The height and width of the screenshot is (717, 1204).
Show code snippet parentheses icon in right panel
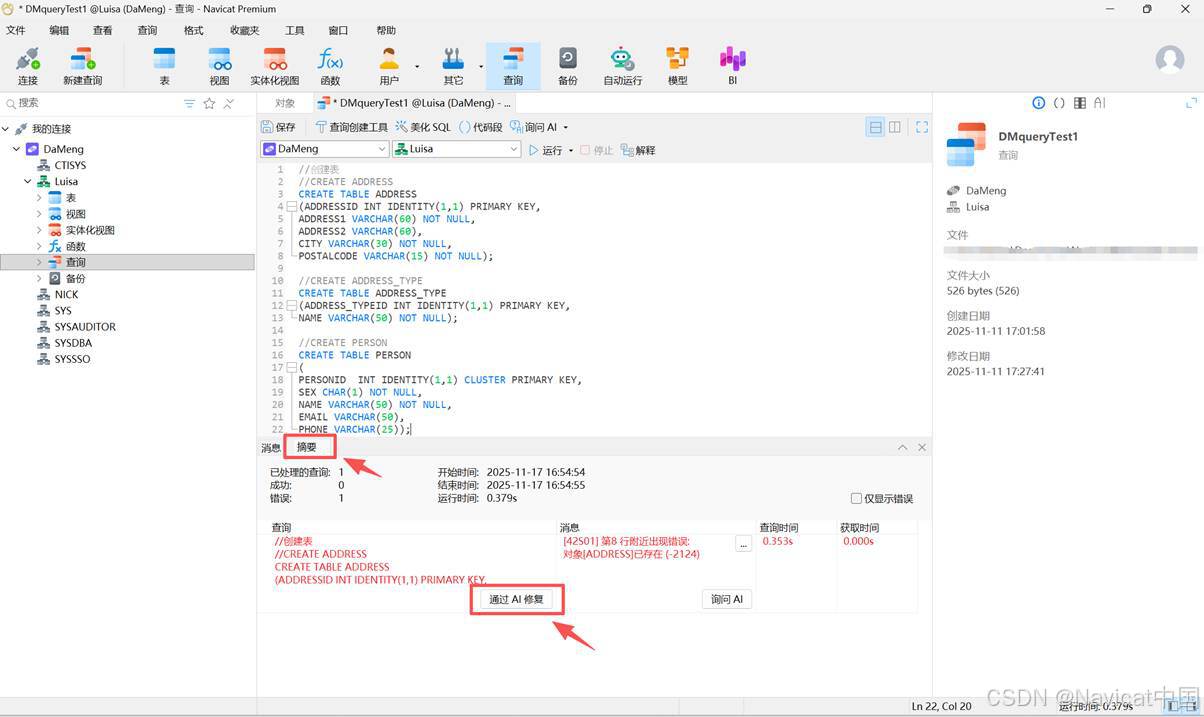click(x=1059, y=103)
